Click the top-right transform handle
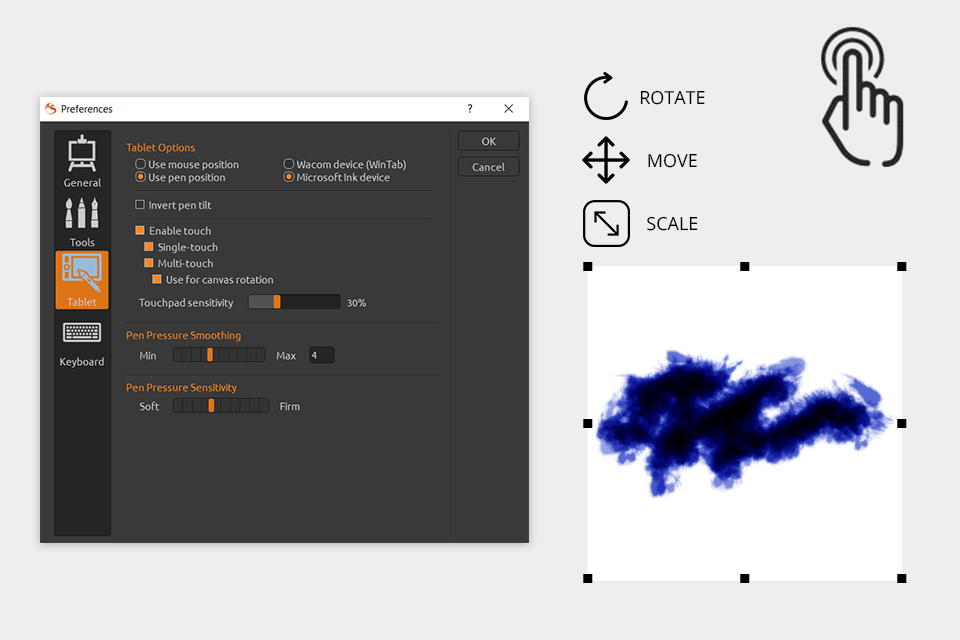 pos(901,266)
